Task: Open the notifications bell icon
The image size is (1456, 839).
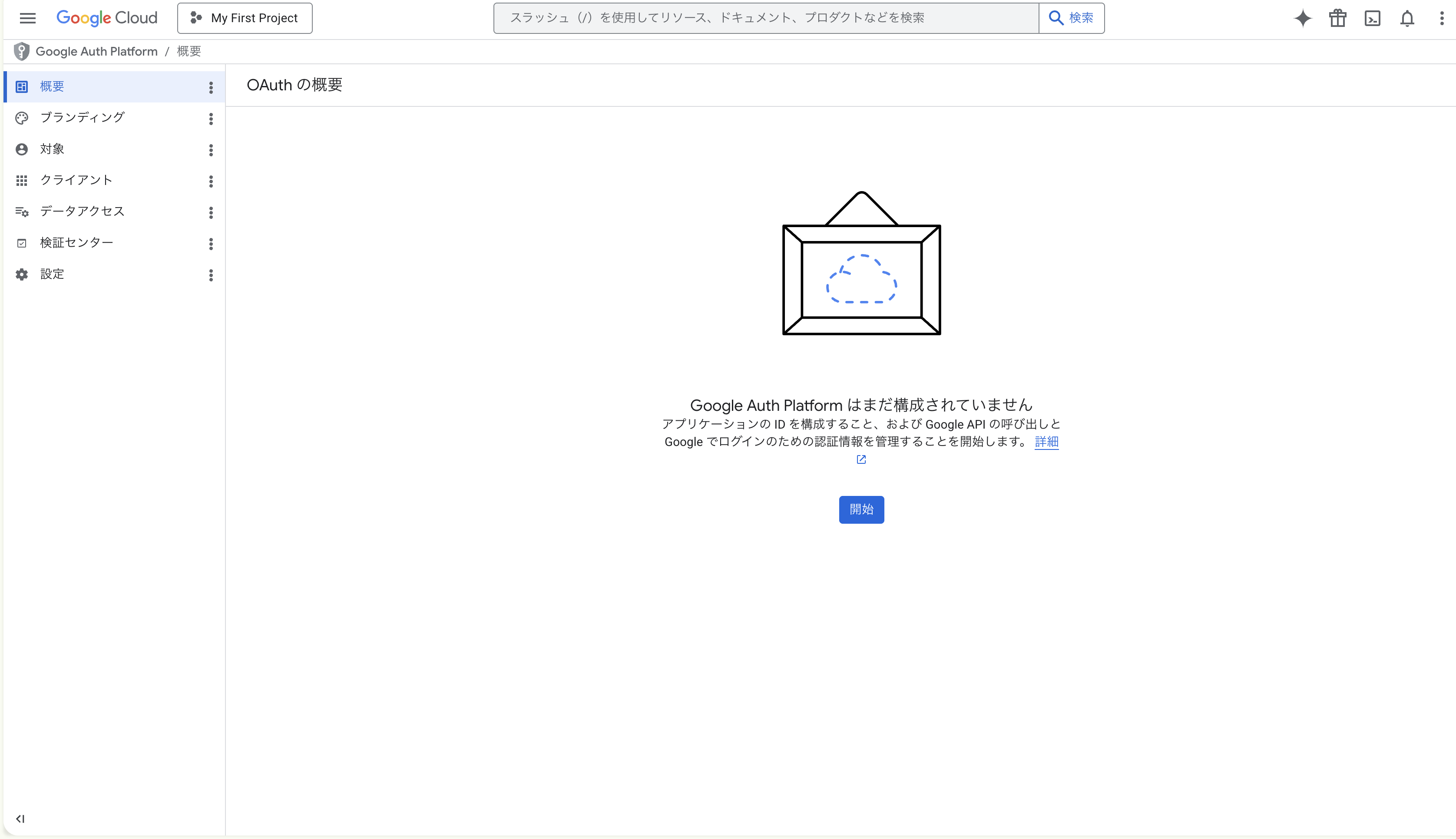Action: (x=1407, y=18)
